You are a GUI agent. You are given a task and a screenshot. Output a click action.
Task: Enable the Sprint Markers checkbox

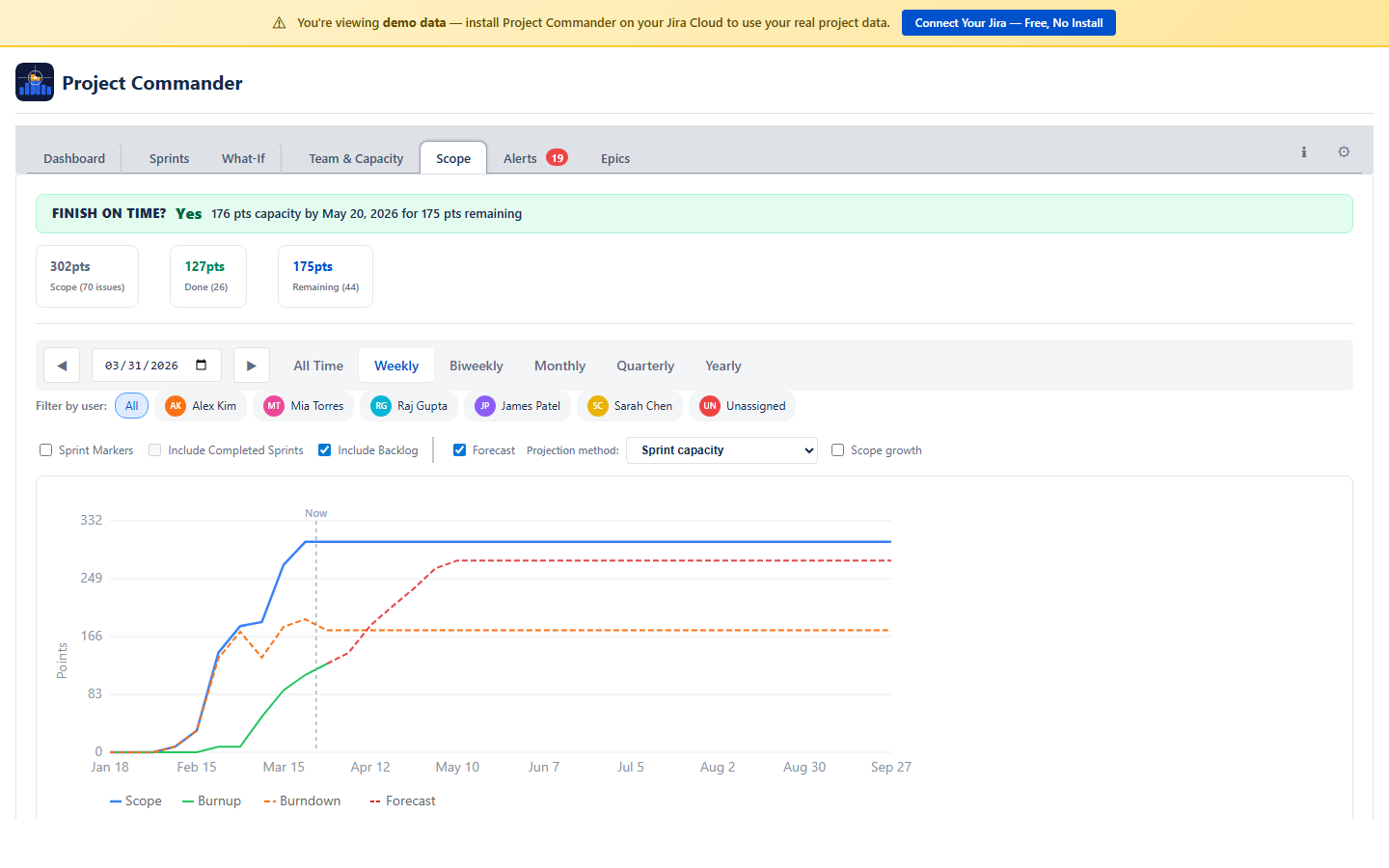[x=45, y=449]
